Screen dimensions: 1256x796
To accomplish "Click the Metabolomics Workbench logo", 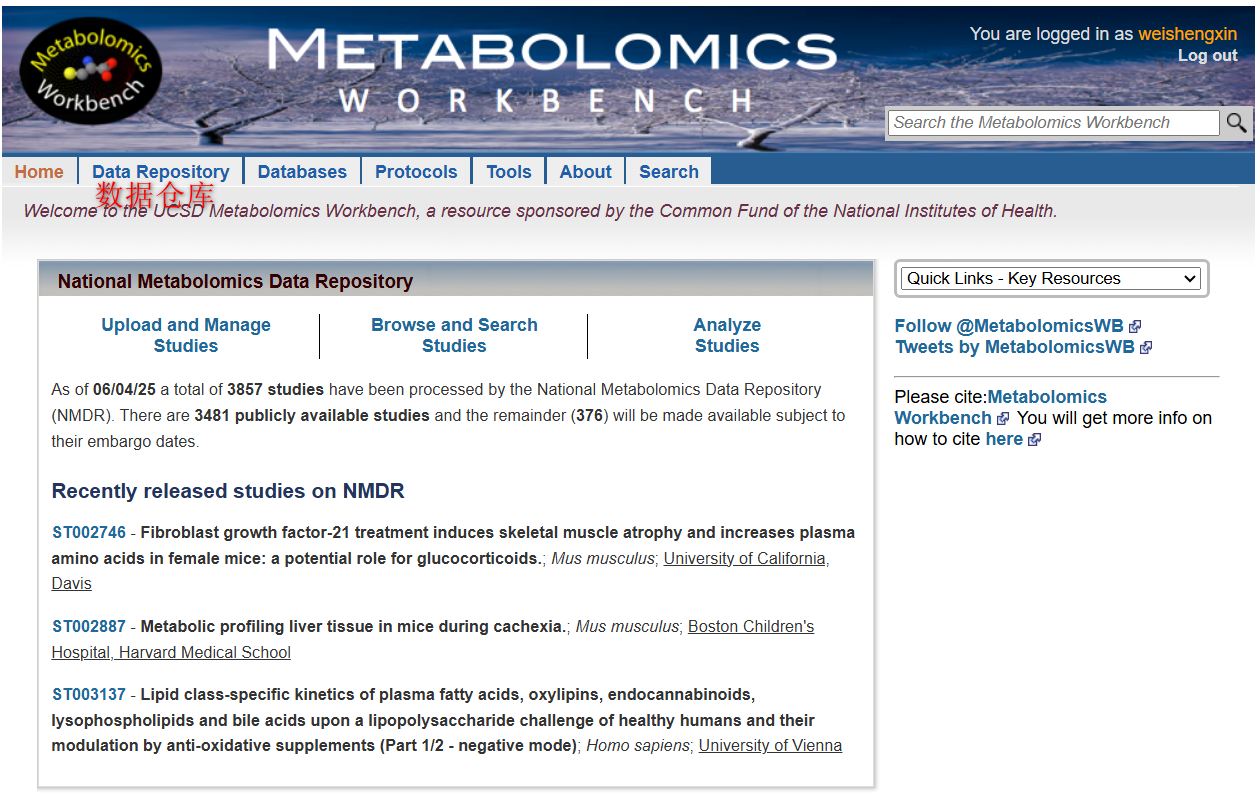I will click(x=90, y=71).
